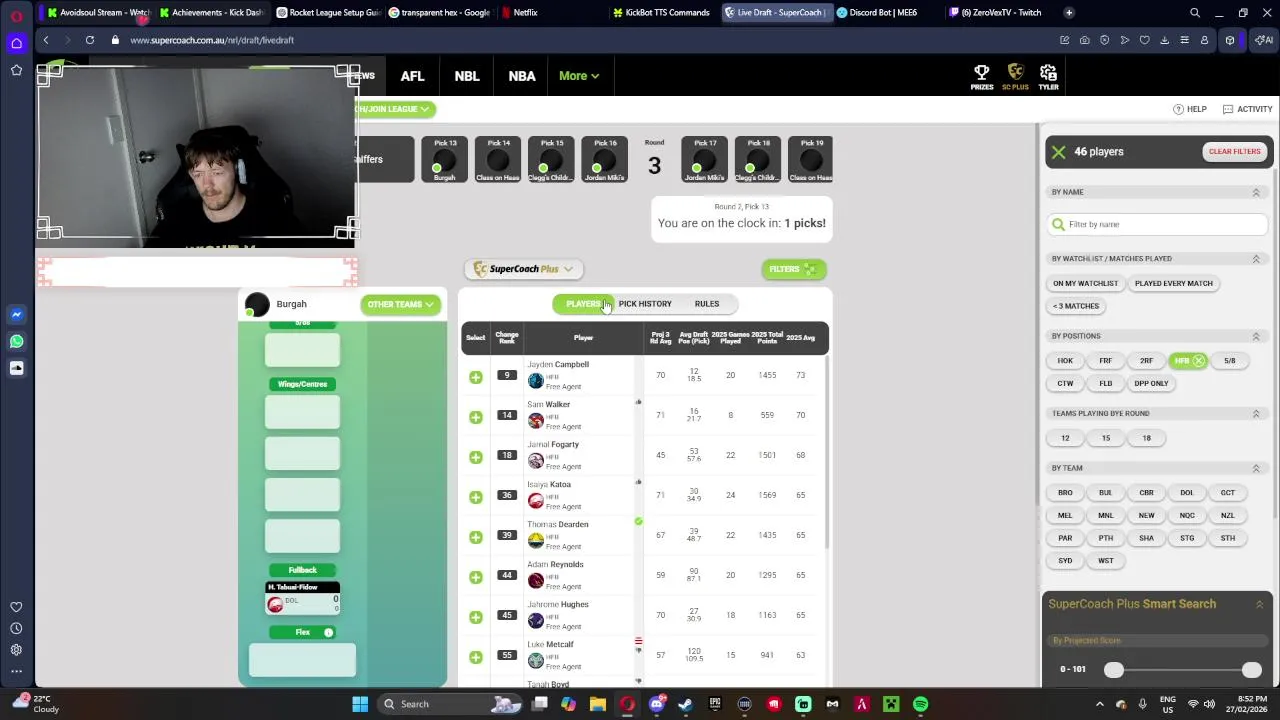Open Spotify from the taskbar
The width and height of the screenshot is (1280, 720).
coord(920,704)
